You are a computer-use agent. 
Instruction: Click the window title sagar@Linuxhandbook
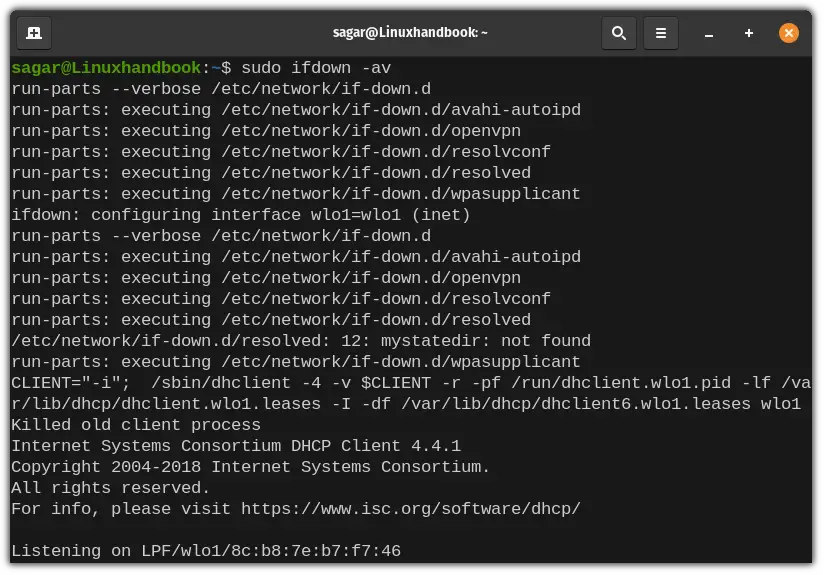coord(410,33)
